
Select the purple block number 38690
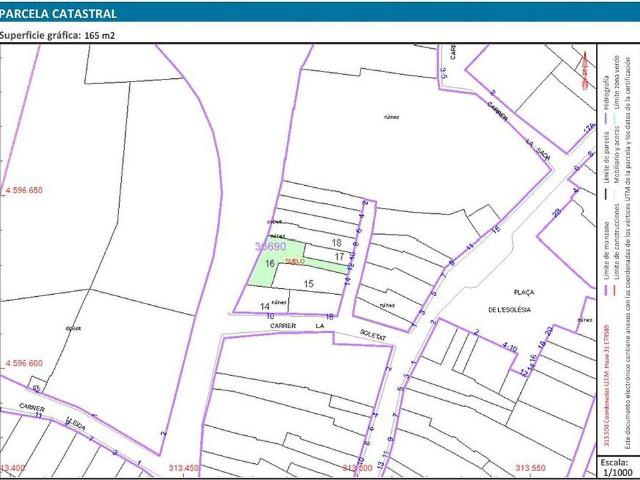coord(271,246)
